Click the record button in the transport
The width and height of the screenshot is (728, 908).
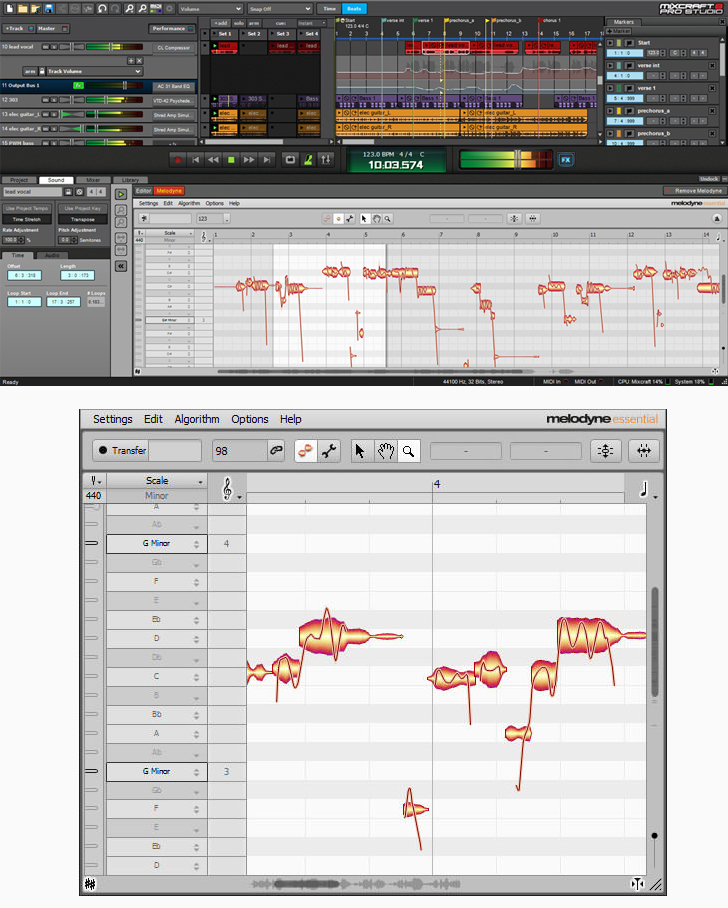tap(178, 160)
